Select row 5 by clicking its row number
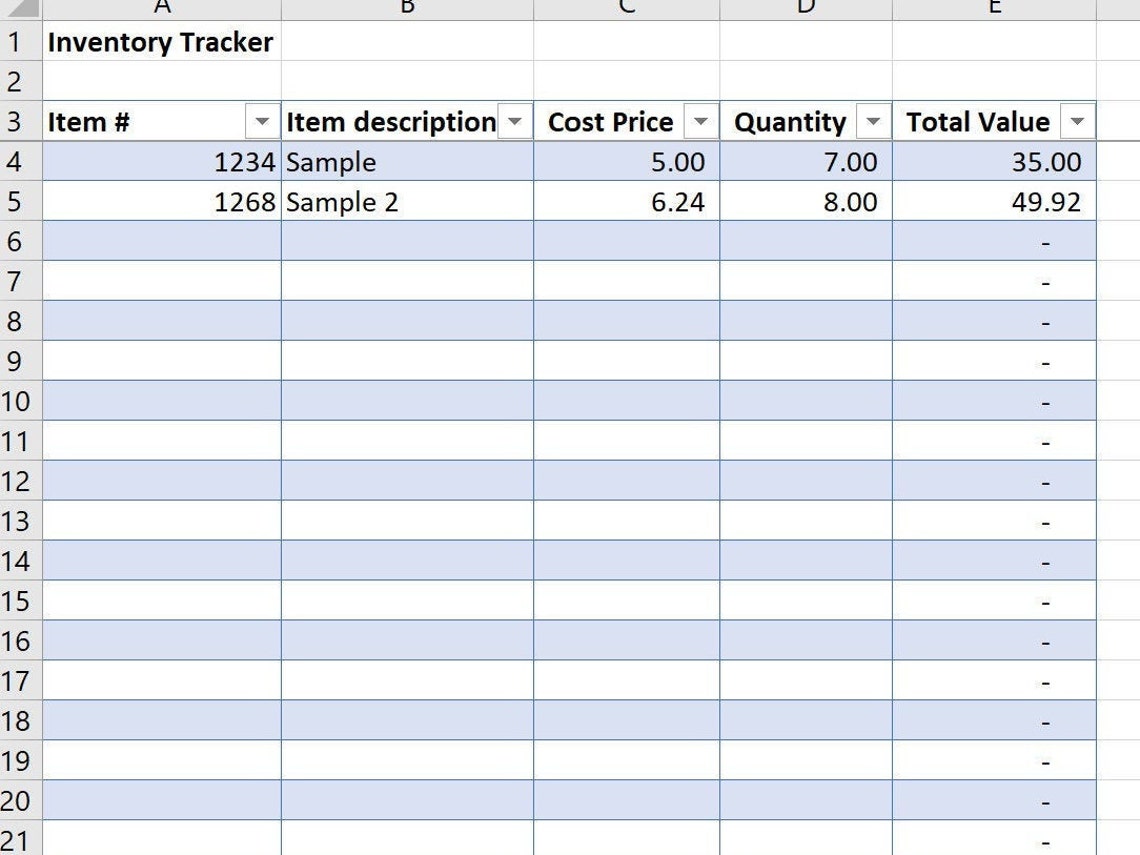 (19, 201)
